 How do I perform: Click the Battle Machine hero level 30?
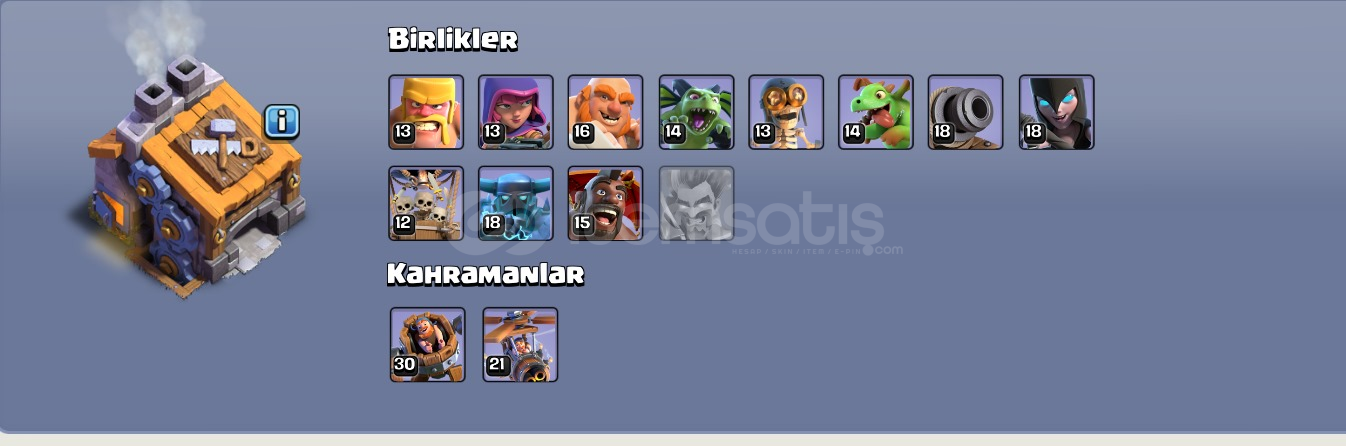[428, 344]
